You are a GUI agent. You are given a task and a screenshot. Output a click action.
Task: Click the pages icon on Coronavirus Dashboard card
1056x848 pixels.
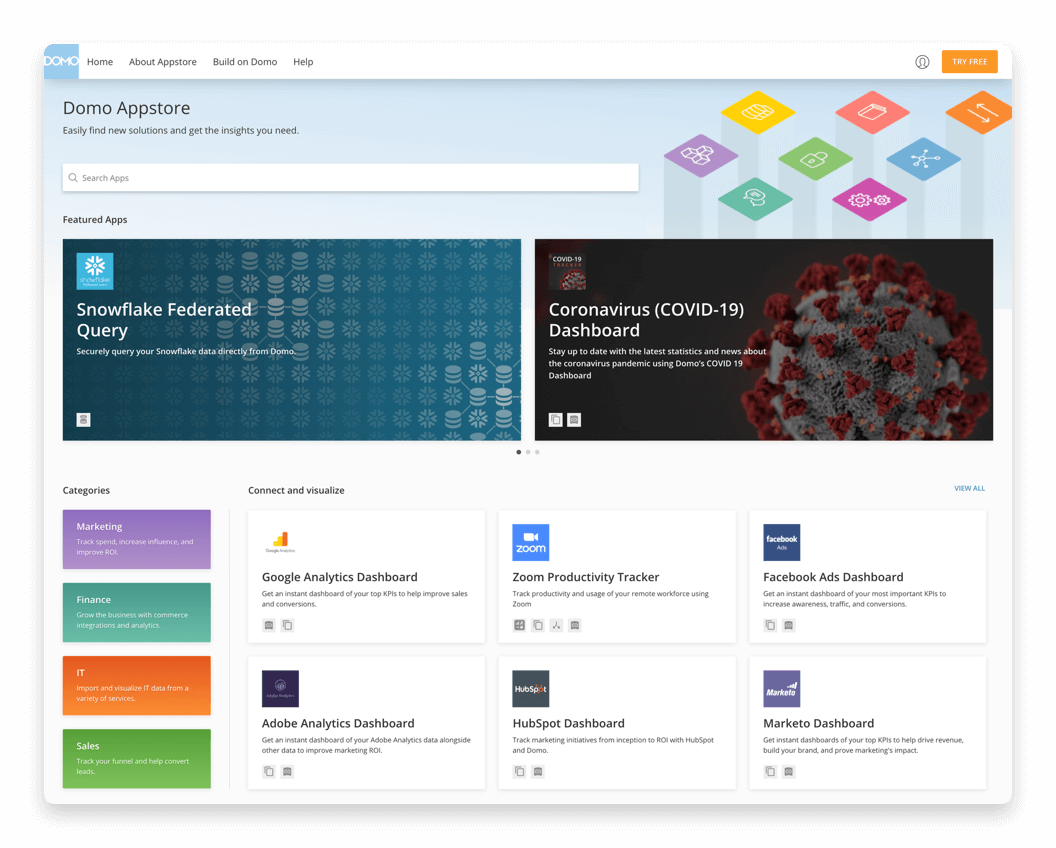tap(556, 420)
